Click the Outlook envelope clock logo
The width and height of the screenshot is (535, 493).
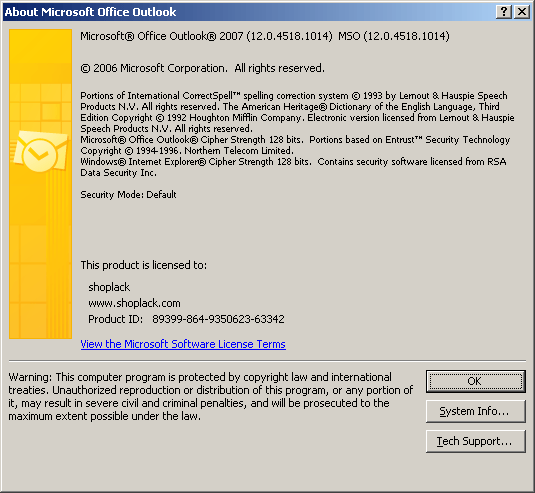[40, 151]
